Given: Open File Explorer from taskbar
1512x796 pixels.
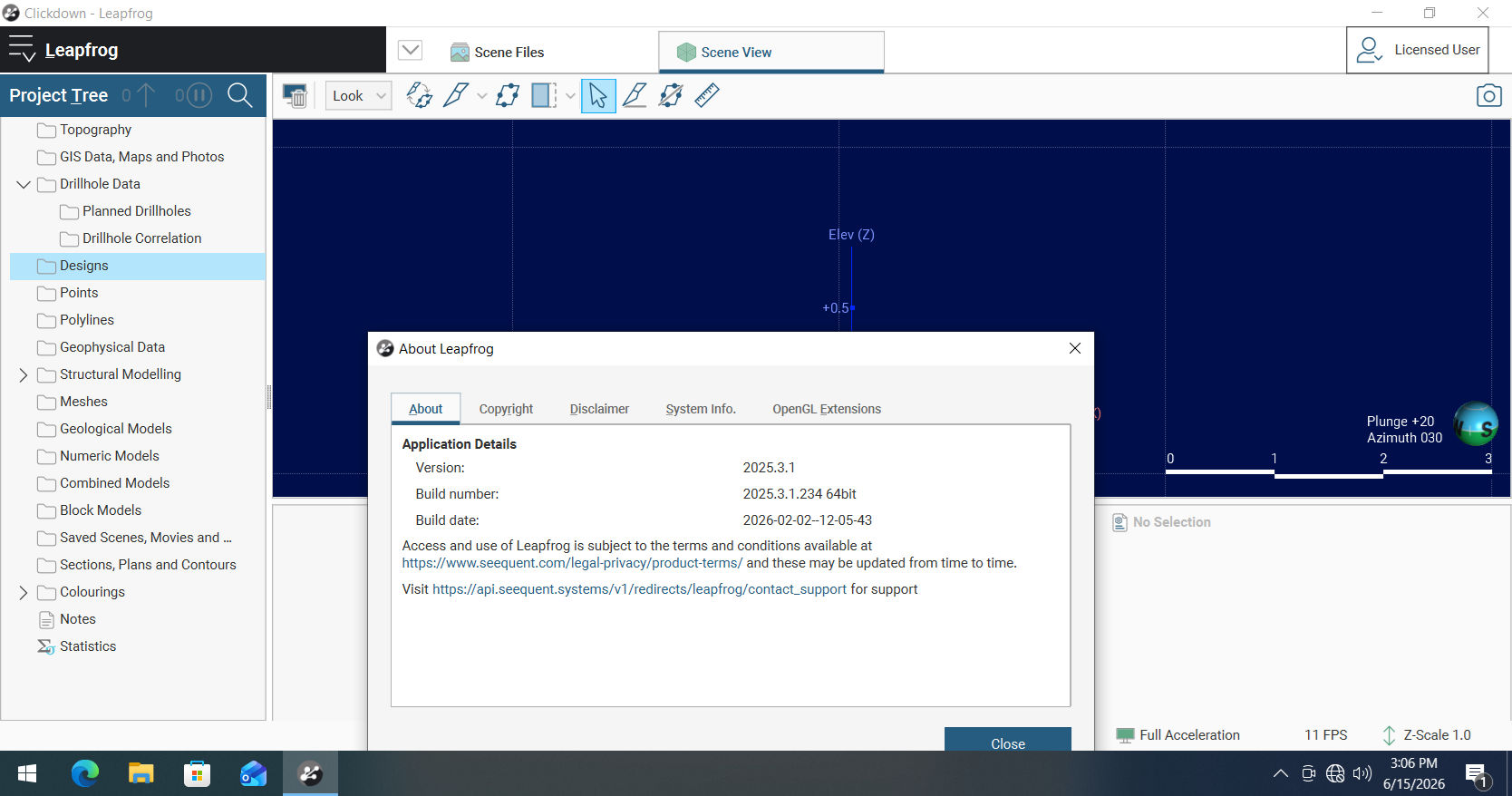Looking at the screenshot, I should point(141,773).
